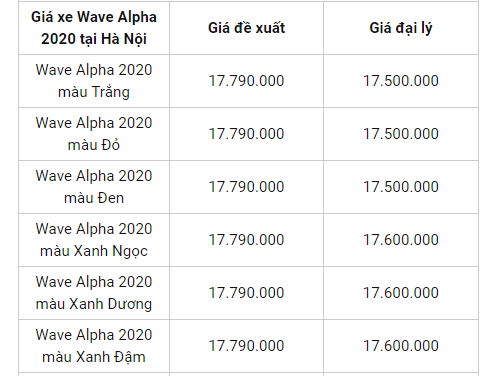Select suggested price for màu Đen row
Screen dimensions: 498x376
click(246, 187)
